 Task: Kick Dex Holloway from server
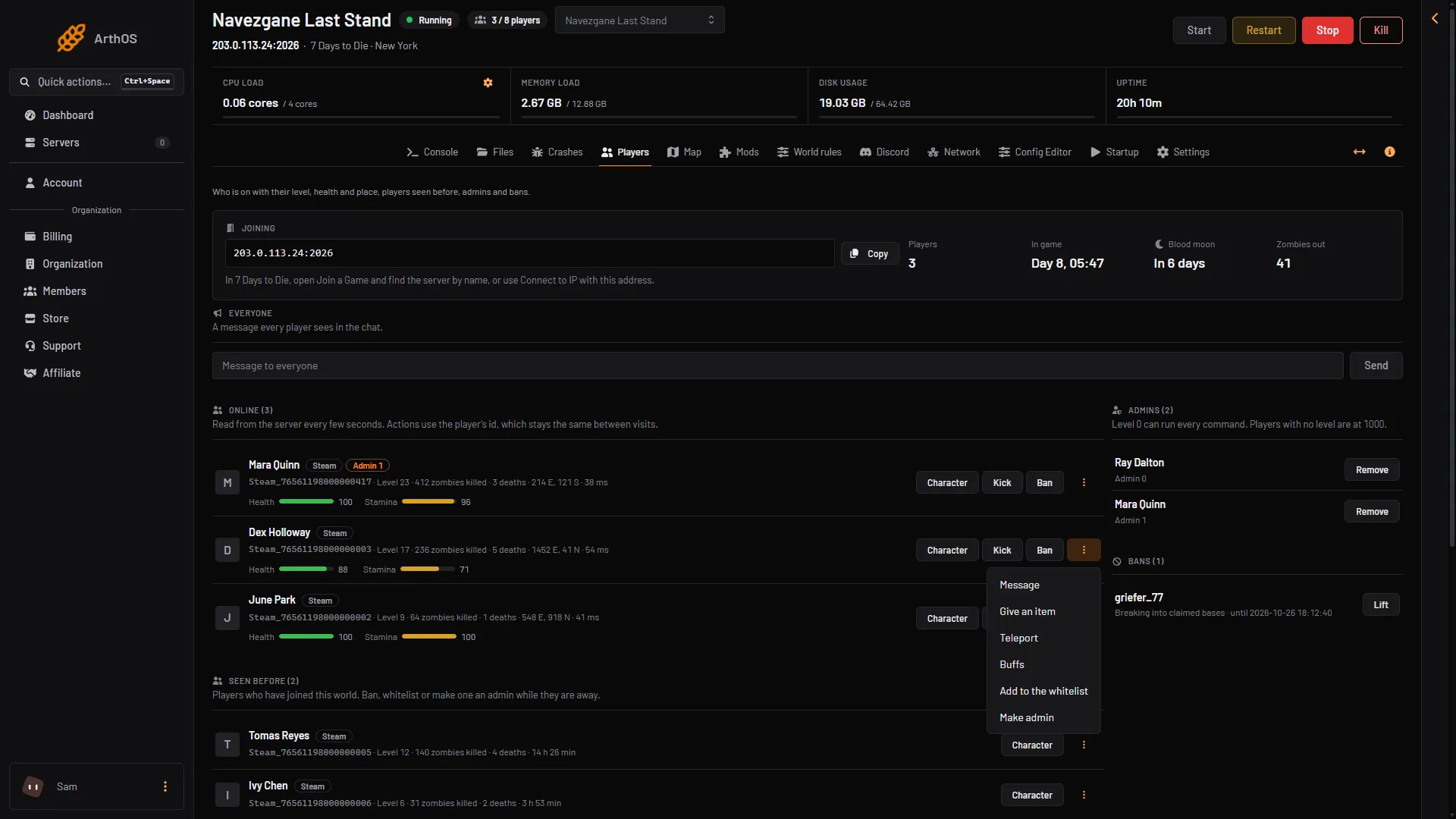click(x=1002, y=550)
